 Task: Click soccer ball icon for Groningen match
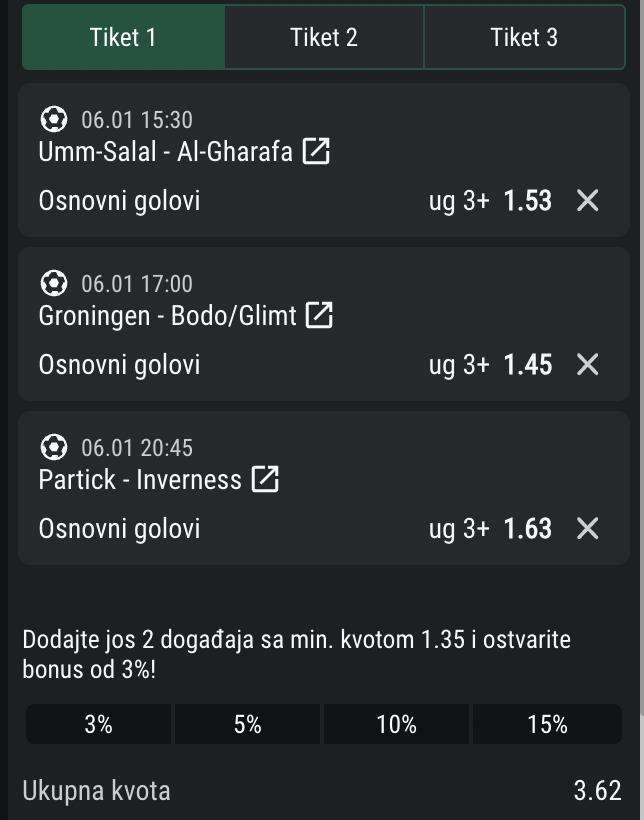click(x=53, y=284)
